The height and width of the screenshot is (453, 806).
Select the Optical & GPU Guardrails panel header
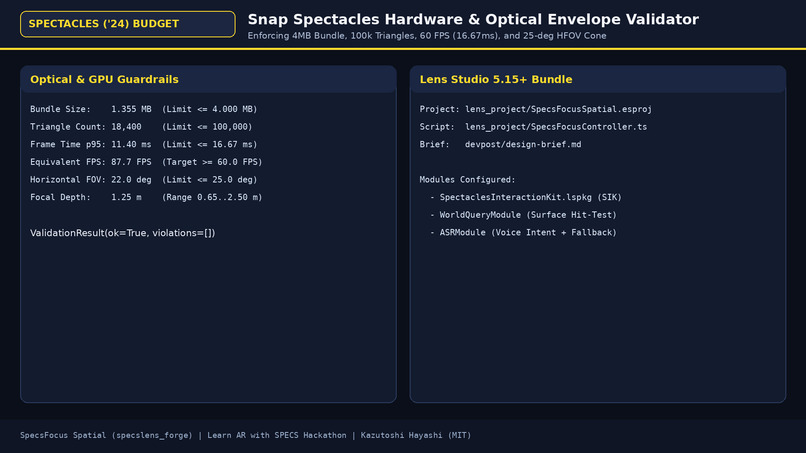coord(208,79)
